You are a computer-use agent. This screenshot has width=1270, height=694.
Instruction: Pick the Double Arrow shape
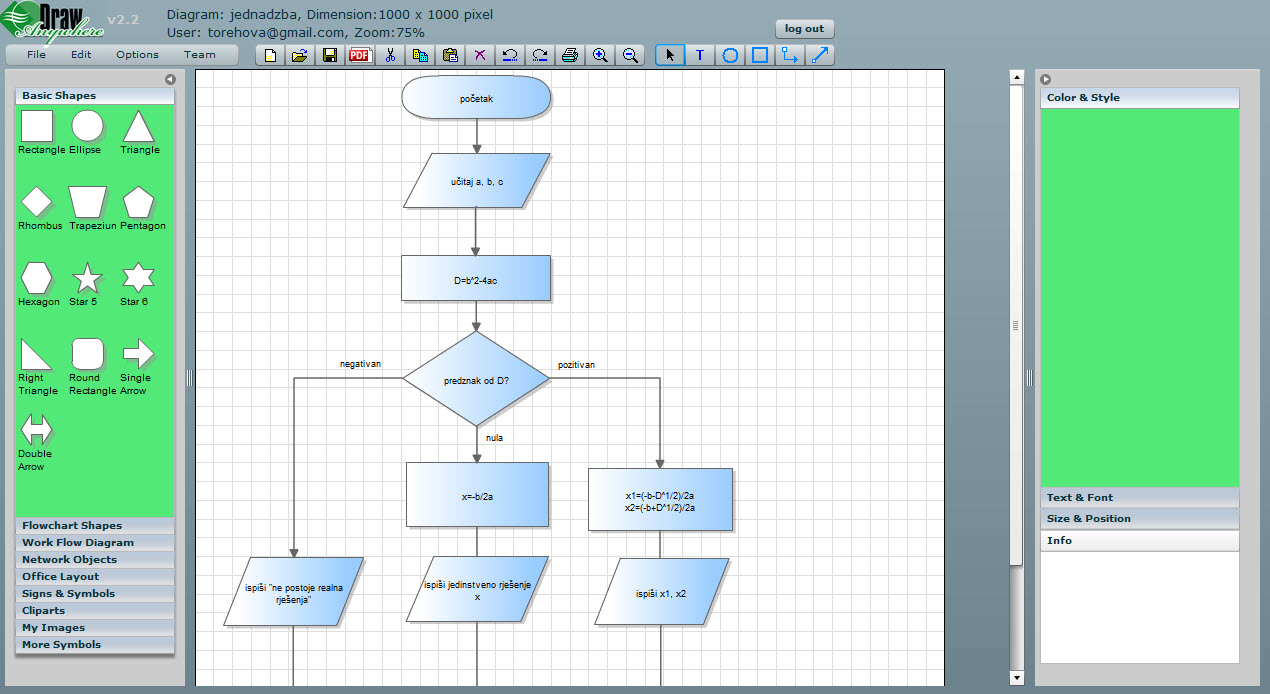[37, 430]
